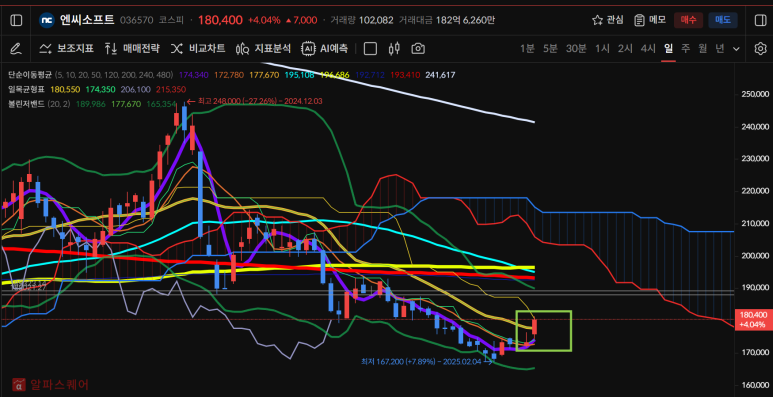This screenshot has width=773, height=397.
Task: Open 지표분석 indicator analysis
Action: point(263,48)
